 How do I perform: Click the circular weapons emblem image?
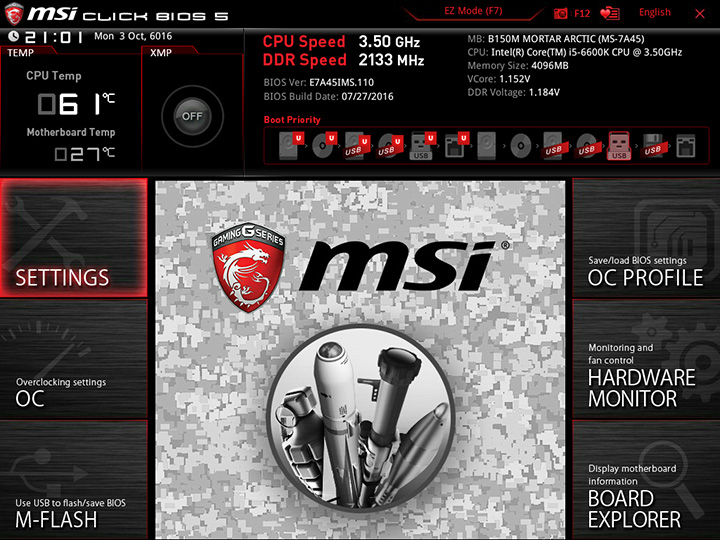(360, 418)
